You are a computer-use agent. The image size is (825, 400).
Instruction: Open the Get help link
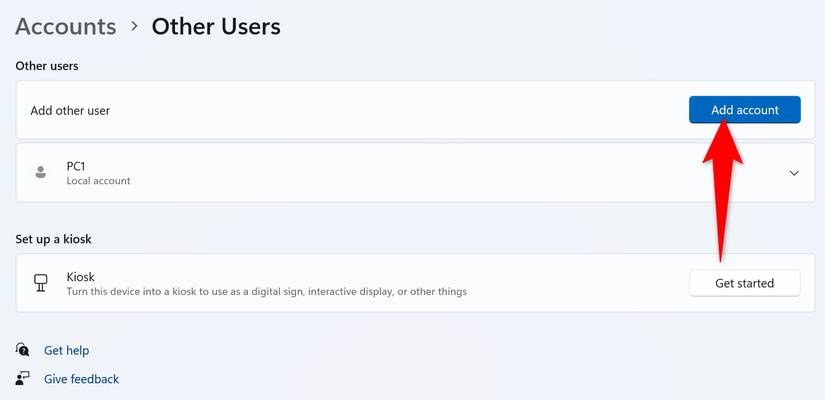tap(66, 351)
